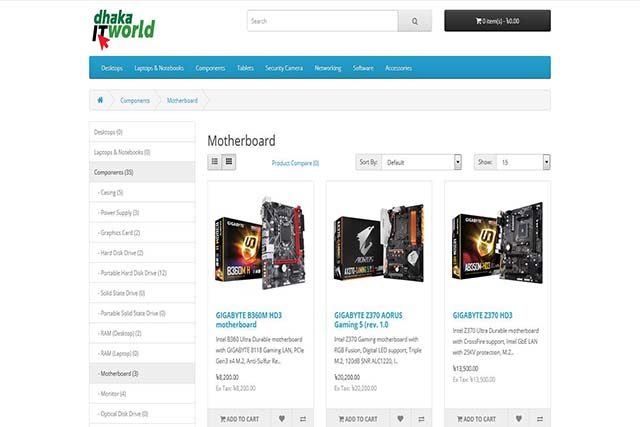Click the home icon in breadcrumb
Viewport: 640px width, 427px height.
(x=100, y=100)
